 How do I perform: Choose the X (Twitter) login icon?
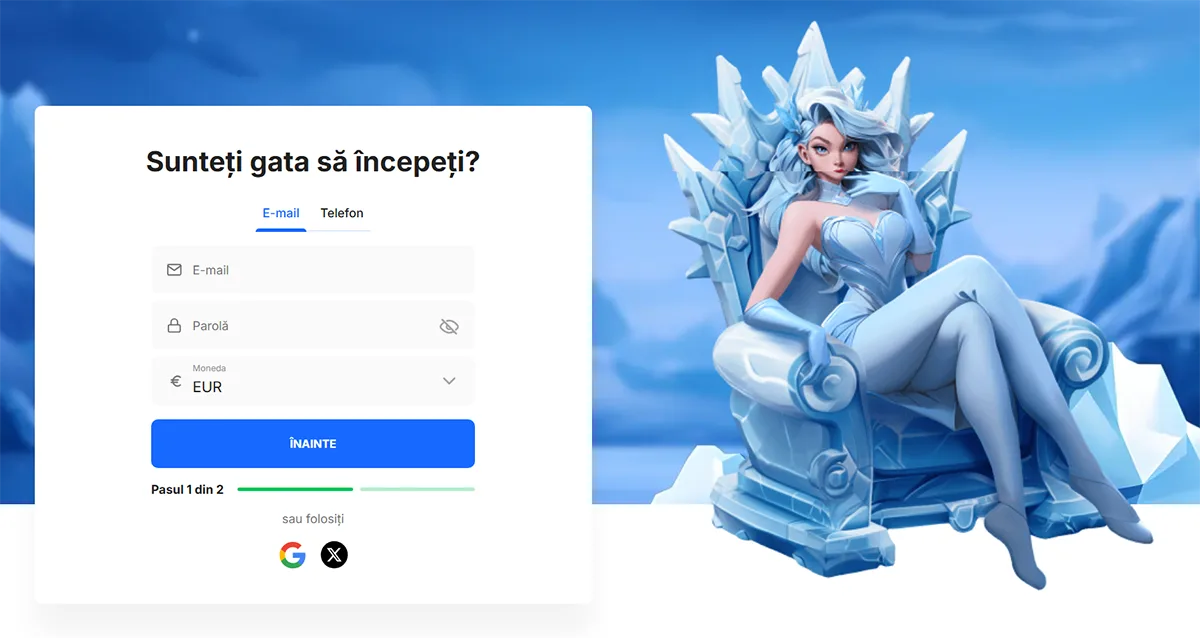[x=334, y=555]
